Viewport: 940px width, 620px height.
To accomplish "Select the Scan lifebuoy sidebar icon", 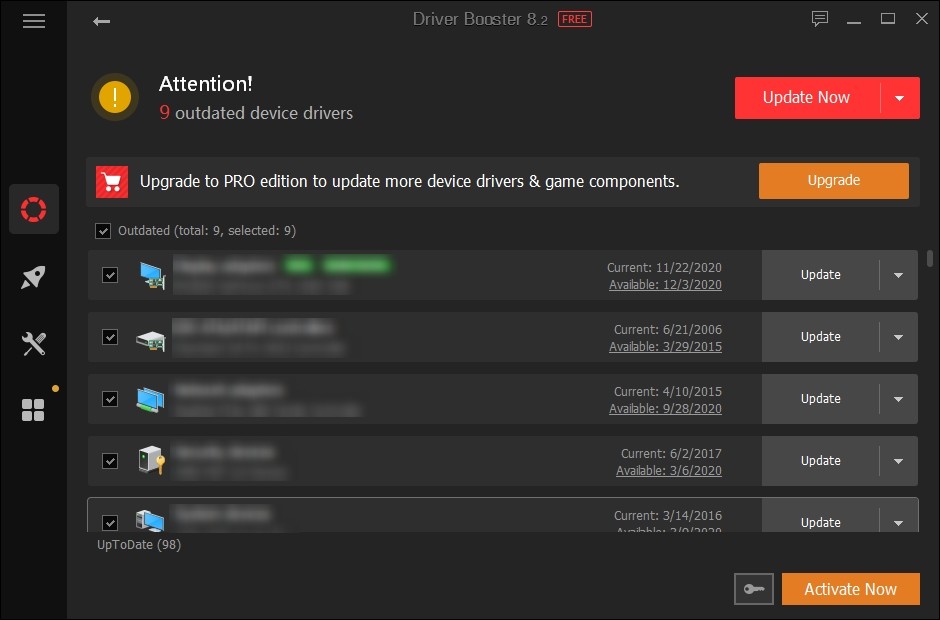I will pyautogui.click(x=34, y=209).
